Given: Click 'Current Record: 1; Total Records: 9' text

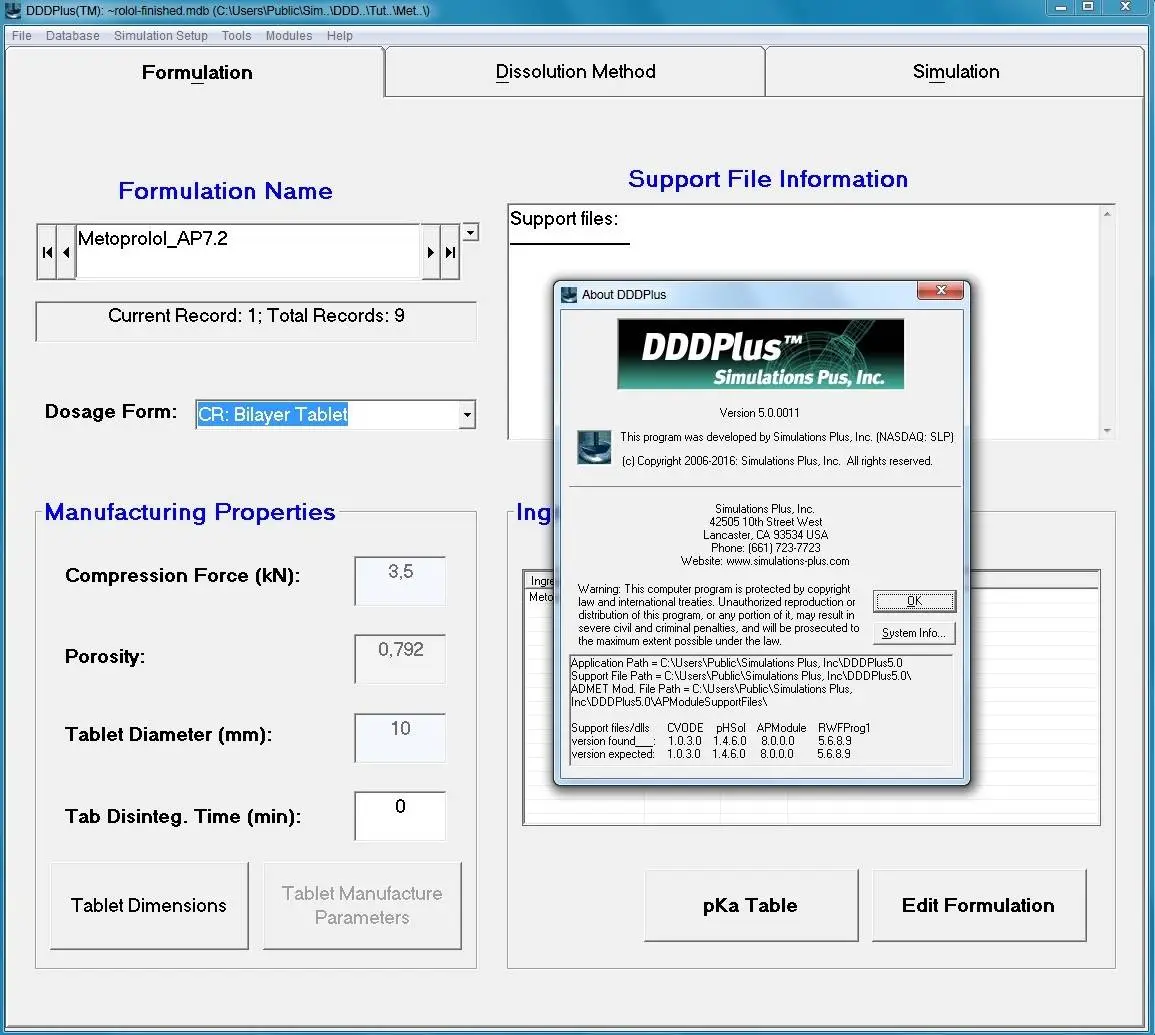Looking at the screenshot, I should click(x=256, y=316).
